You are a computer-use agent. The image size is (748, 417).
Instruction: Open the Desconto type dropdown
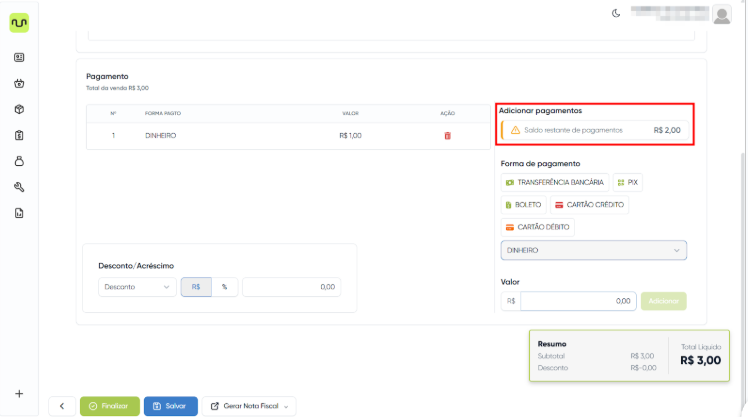136,287
